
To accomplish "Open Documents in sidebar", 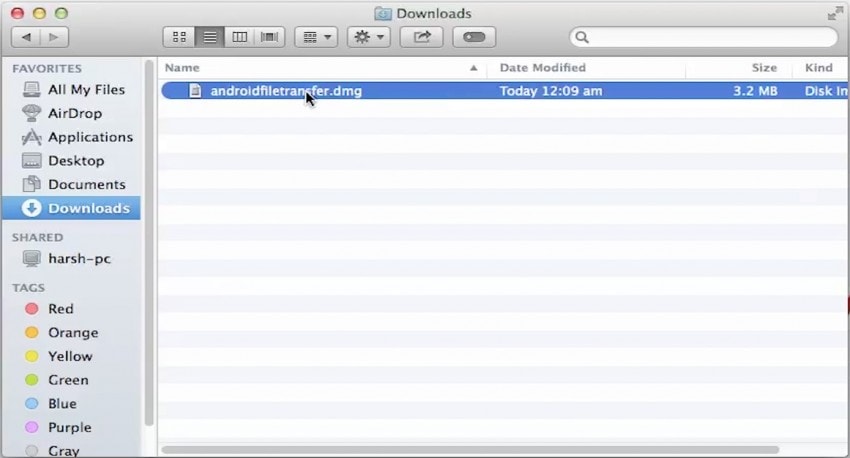I will tap(73, 185).
